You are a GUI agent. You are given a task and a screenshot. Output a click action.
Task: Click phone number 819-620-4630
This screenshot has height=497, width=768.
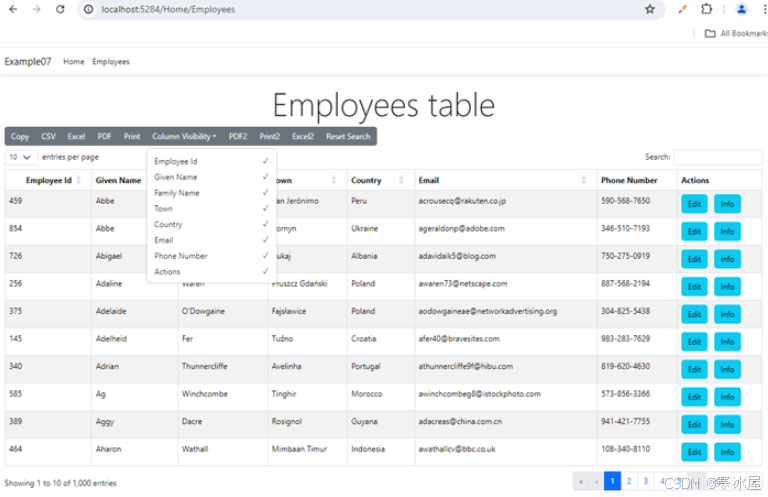click(625, 366)
